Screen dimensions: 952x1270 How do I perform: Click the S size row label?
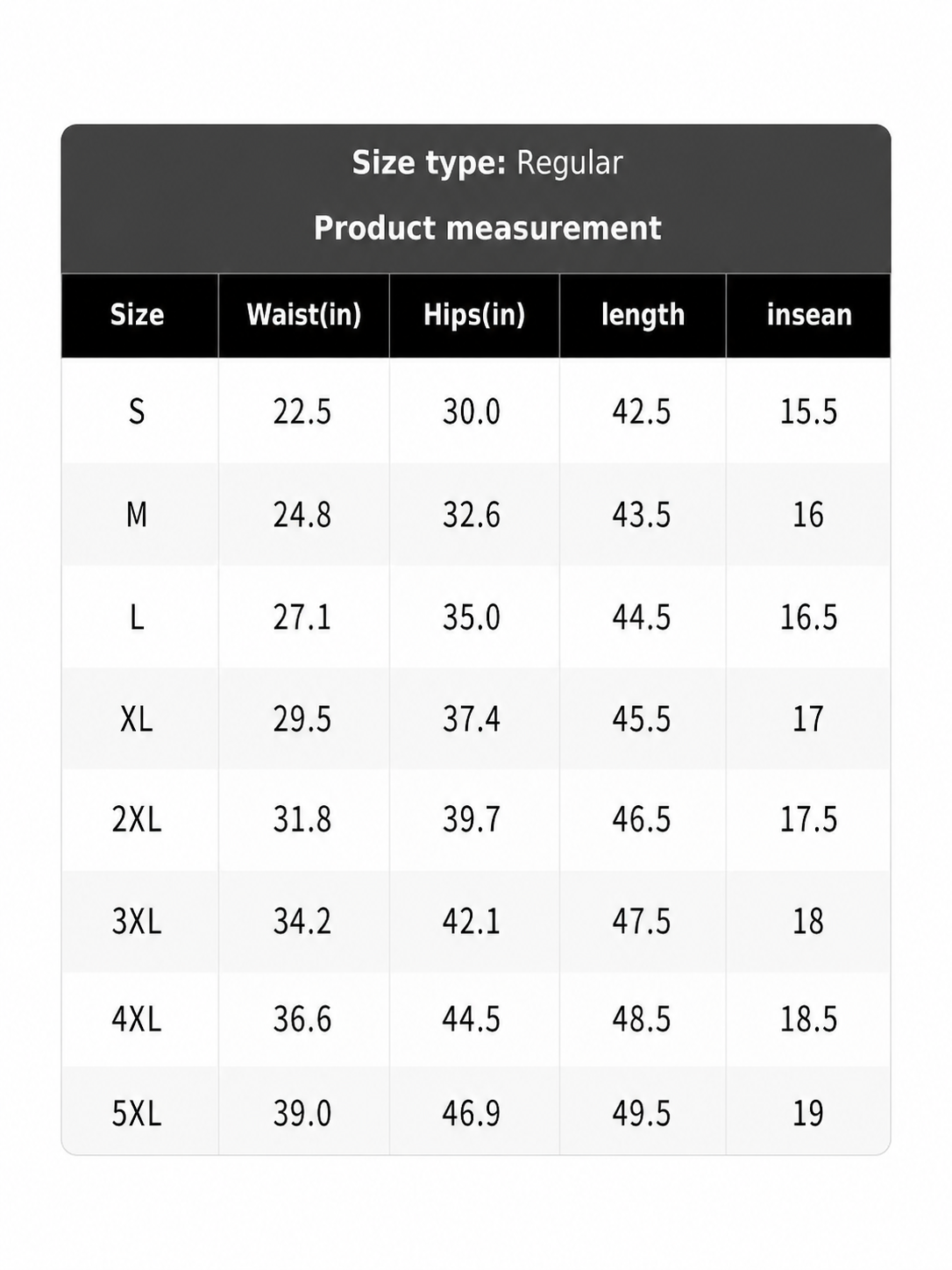tap(137, 411)
